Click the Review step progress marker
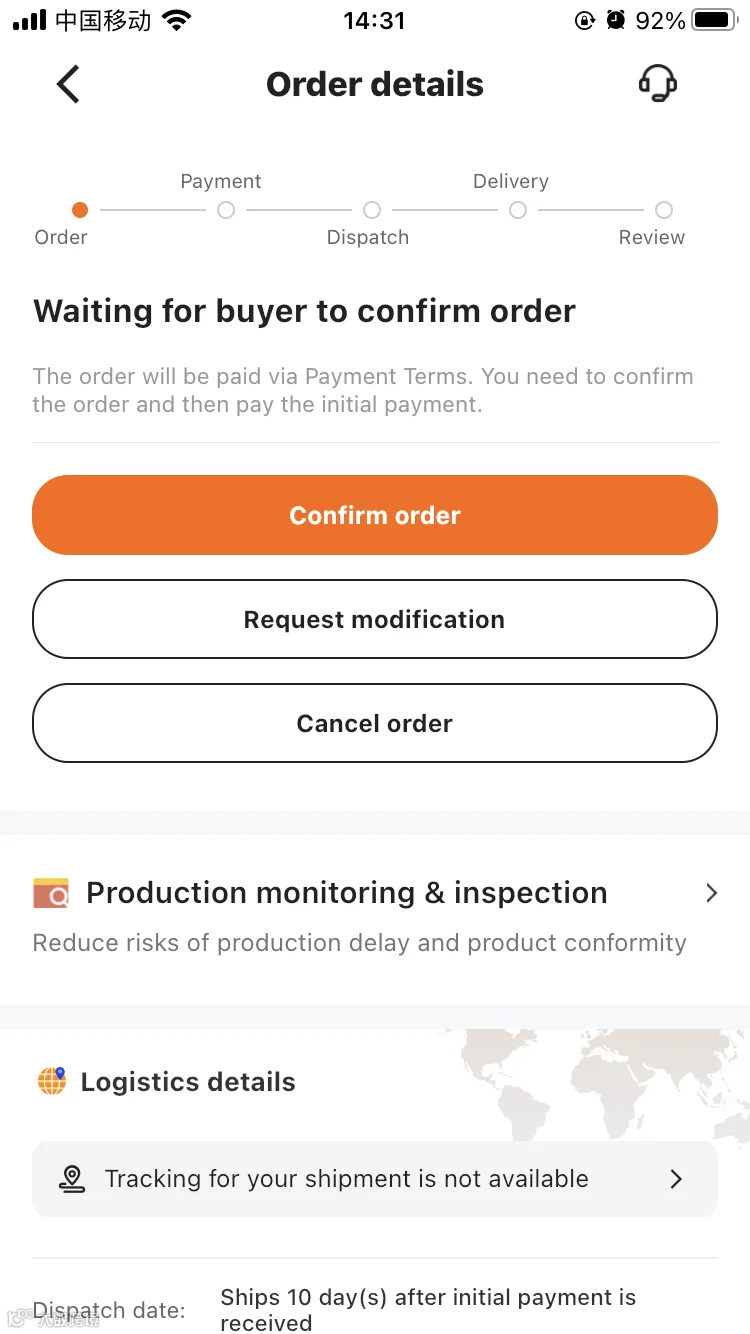Image resolution: width=750 pixels, height=1334 pixels. tap(664, 210)
